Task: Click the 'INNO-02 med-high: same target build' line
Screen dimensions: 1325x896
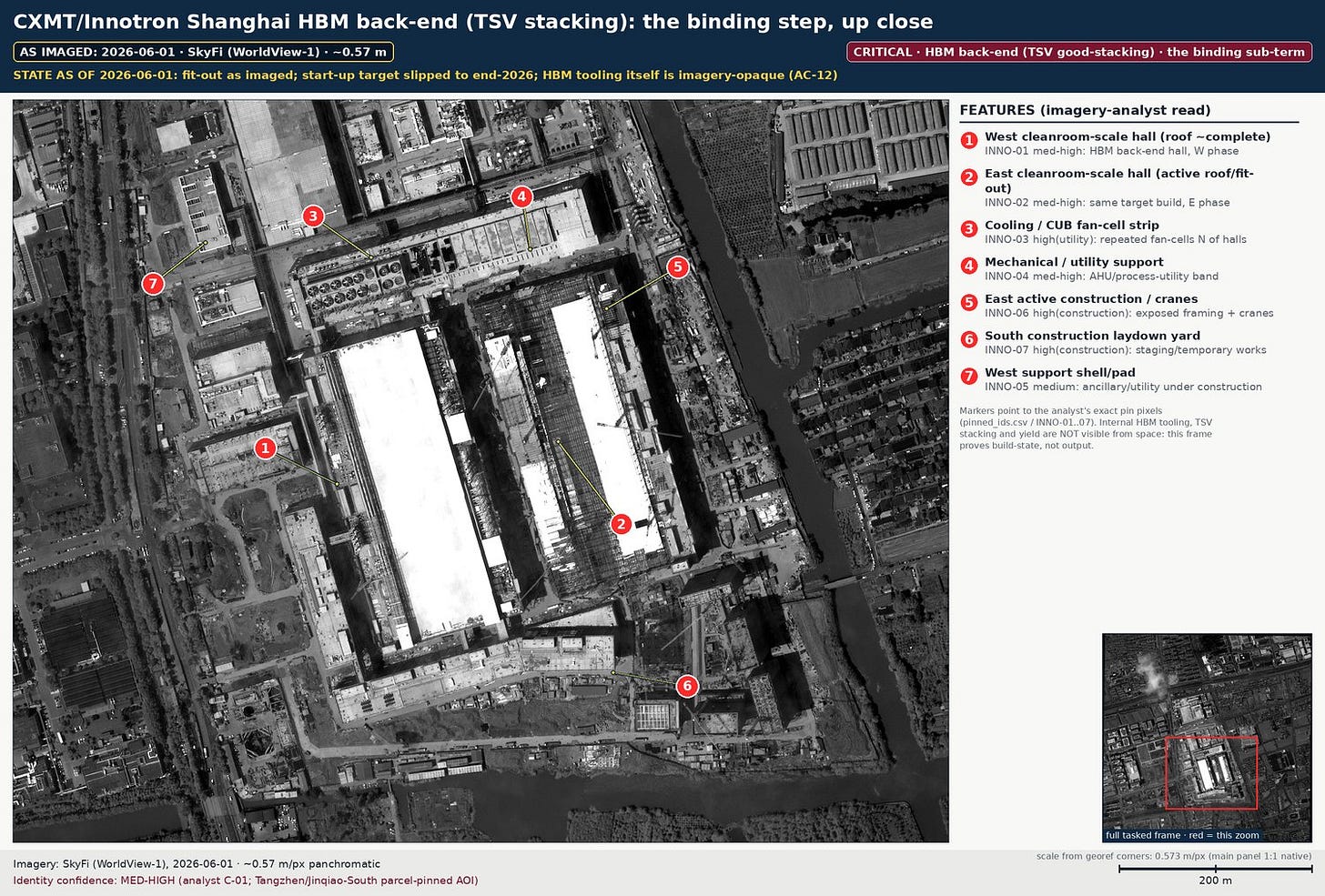Action: [x=1108, y=203]
